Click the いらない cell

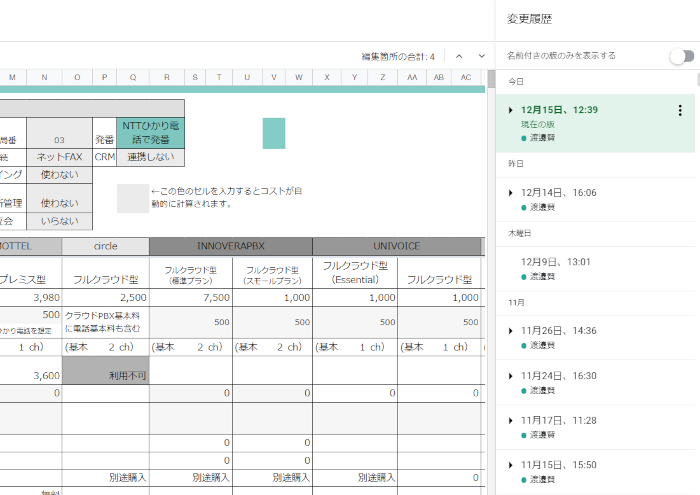pyautogui.click(x=59, y=221)
